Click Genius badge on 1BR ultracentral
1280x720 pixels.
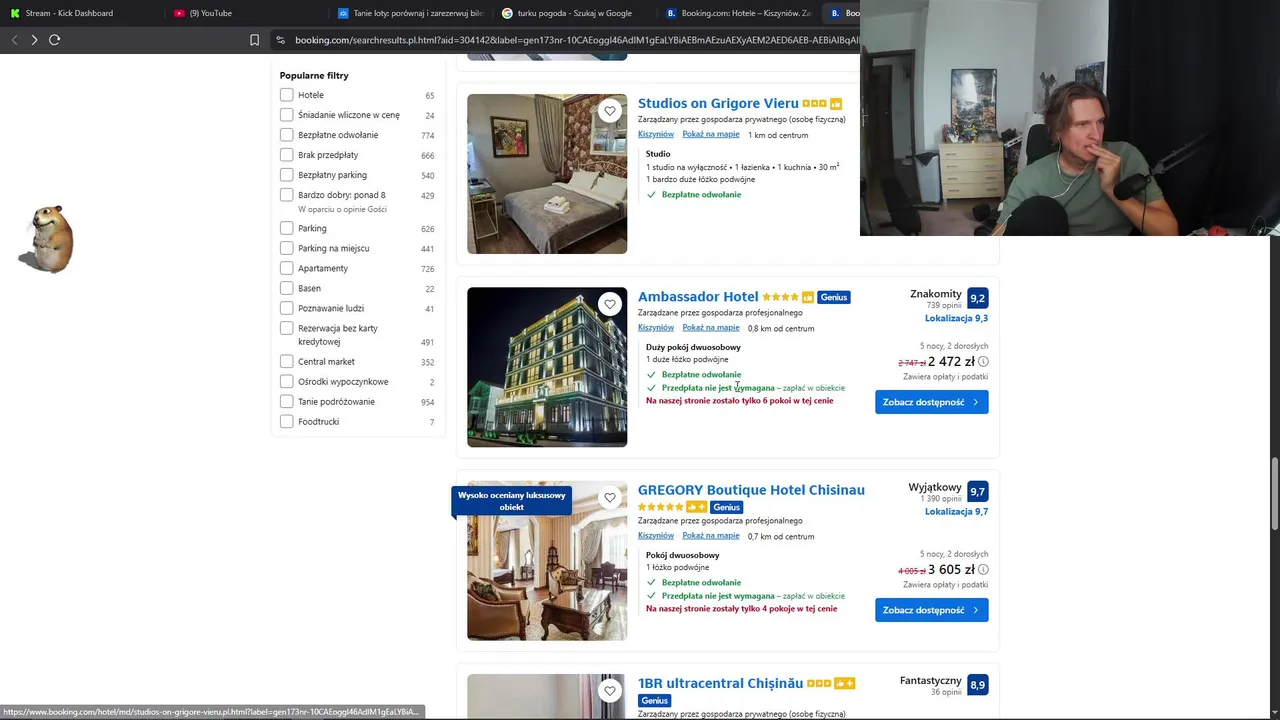click(x=655, y=700)
